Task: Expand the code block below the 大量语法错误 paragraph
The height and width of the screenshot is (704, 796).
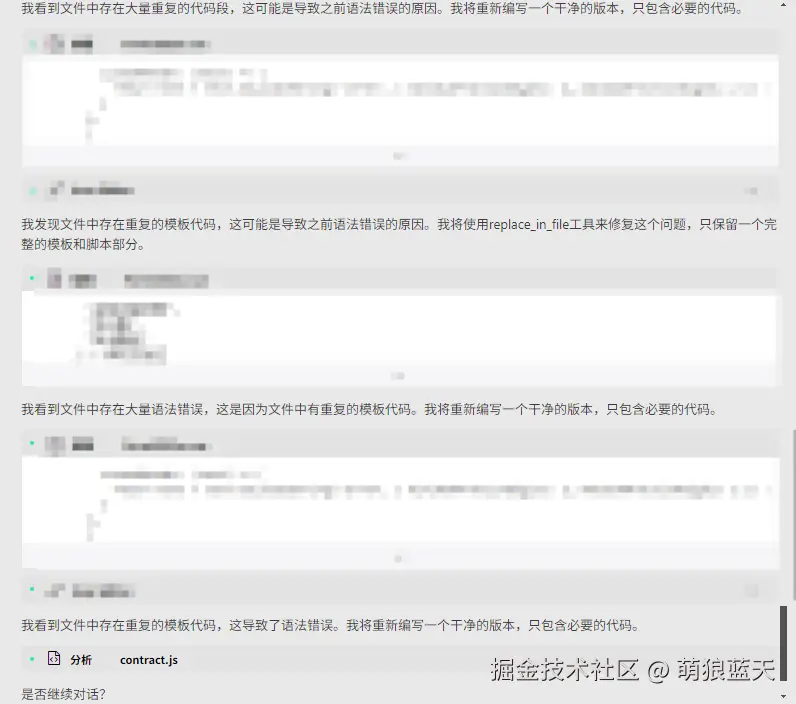Action: click(x=398, y=559)
